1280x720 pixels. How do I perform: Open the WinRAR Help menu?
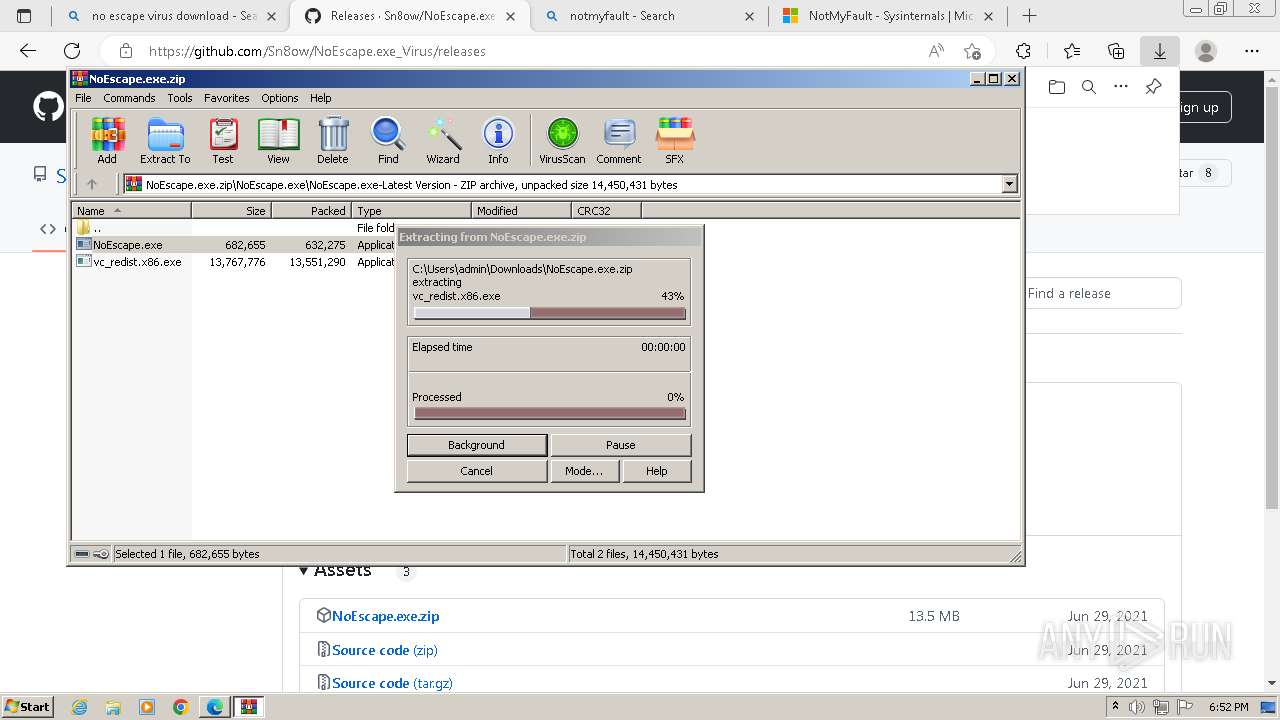point(321,98)
